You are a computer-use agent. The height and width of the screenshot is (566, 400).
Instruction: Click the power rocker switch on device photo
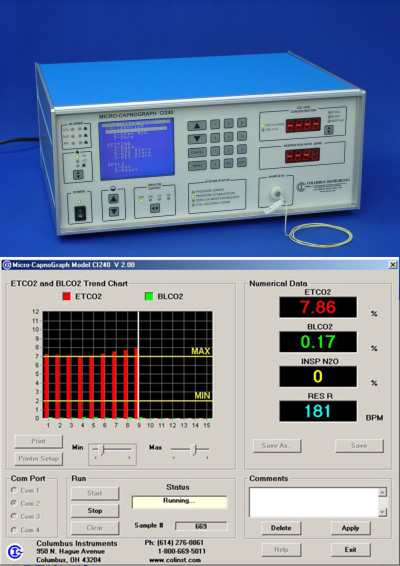pos(80,212)
